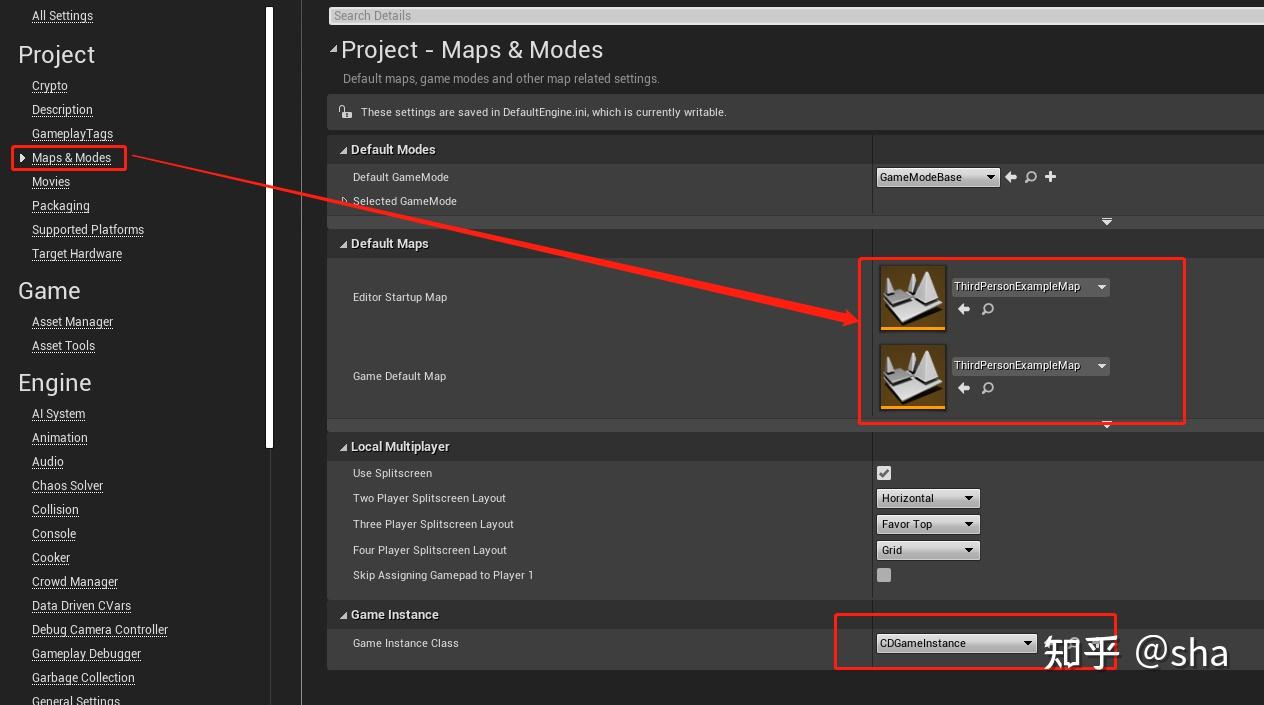Click the browse magnifier for Editor Startup Map
Screen dimensions: 1264x705
click(987, 309)
